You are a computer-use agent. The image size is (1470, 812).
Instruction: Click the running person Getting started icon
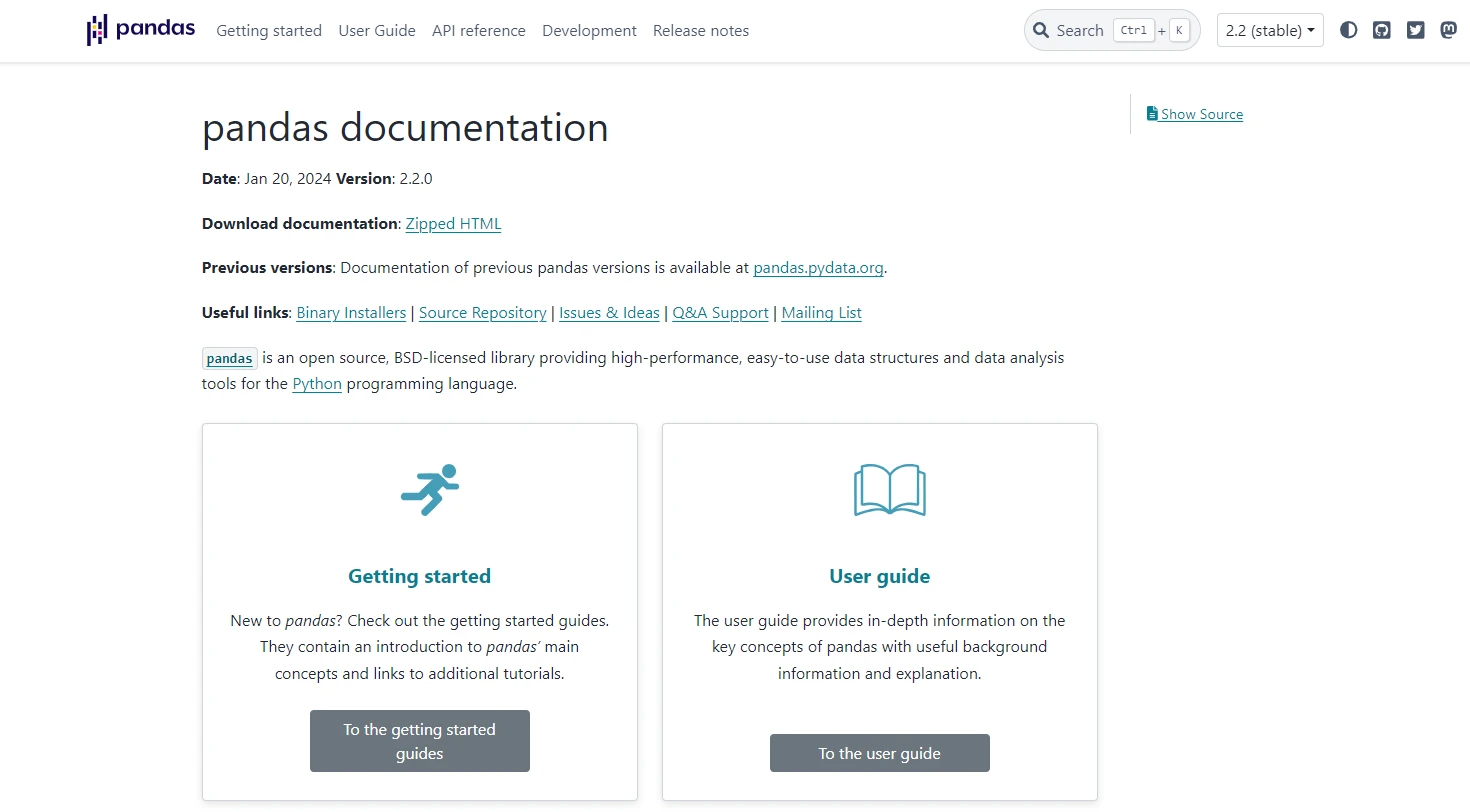click(430, 490)
